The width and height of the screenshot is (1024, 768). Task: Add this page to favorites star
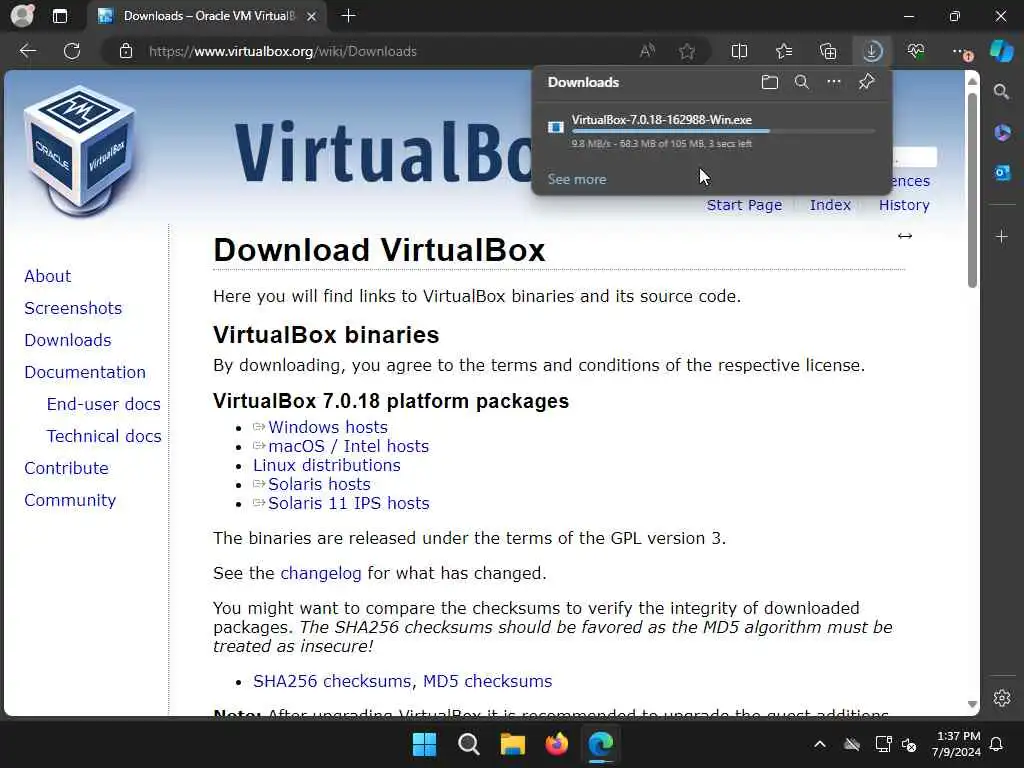[x=686, y=51]
